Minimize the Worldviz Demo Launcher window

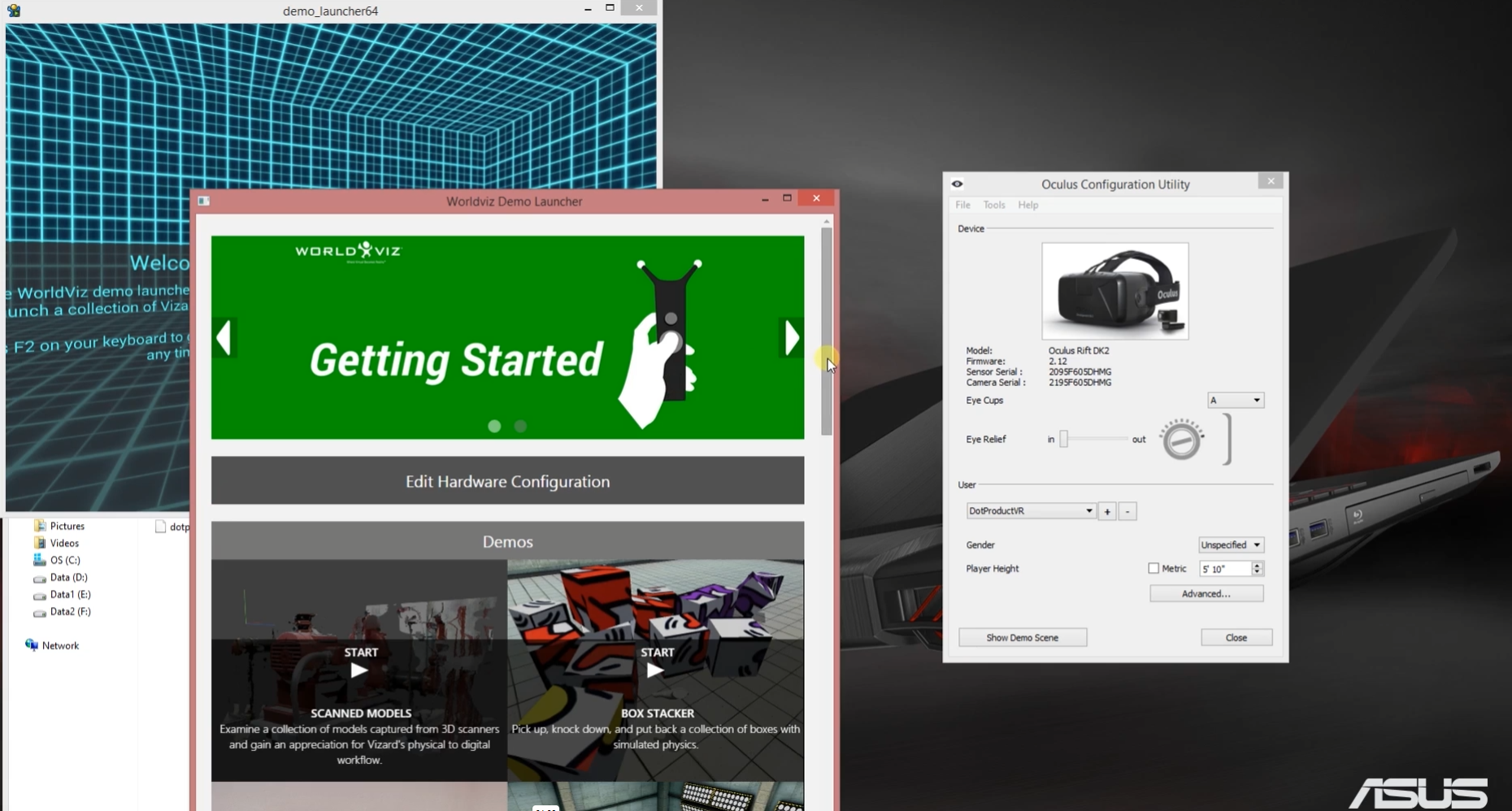[x=765, y=199]
